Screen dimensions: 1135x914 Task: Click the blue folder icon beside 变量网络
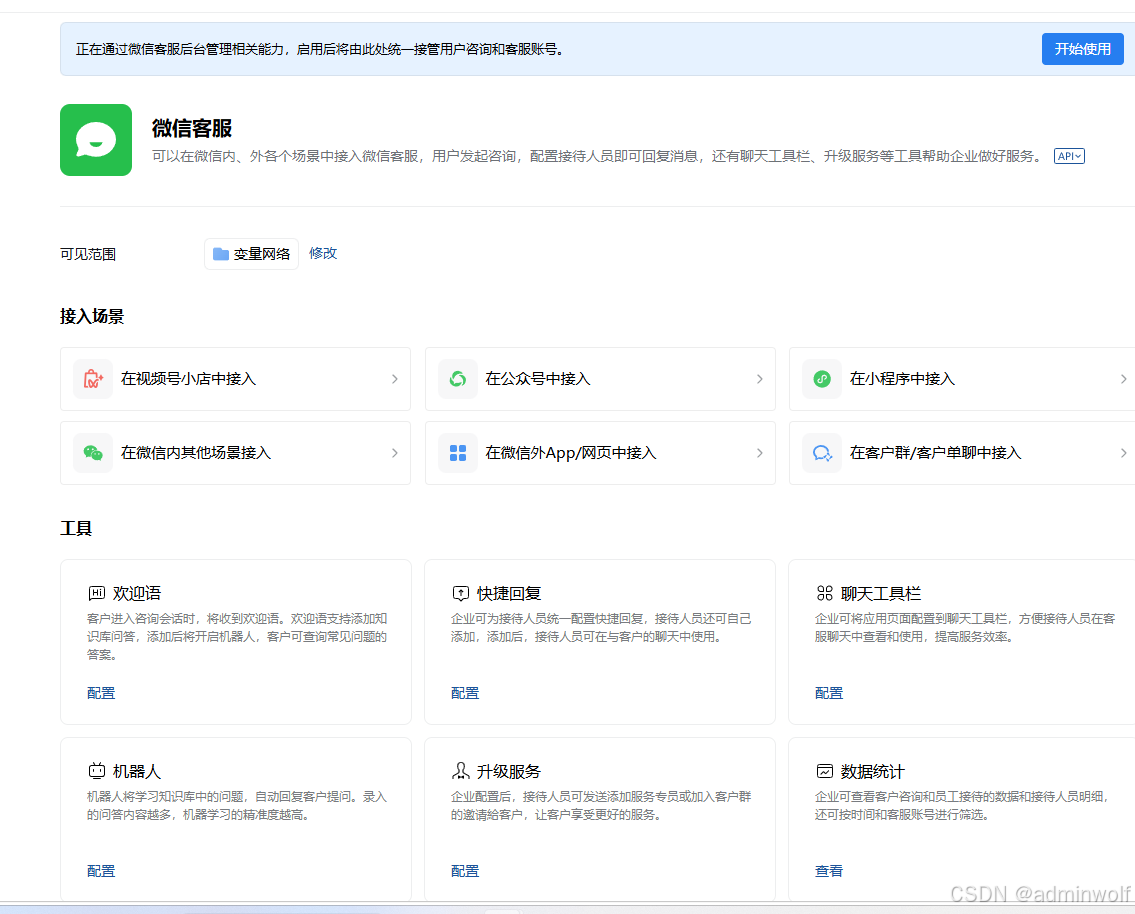(x=221, y=254)
